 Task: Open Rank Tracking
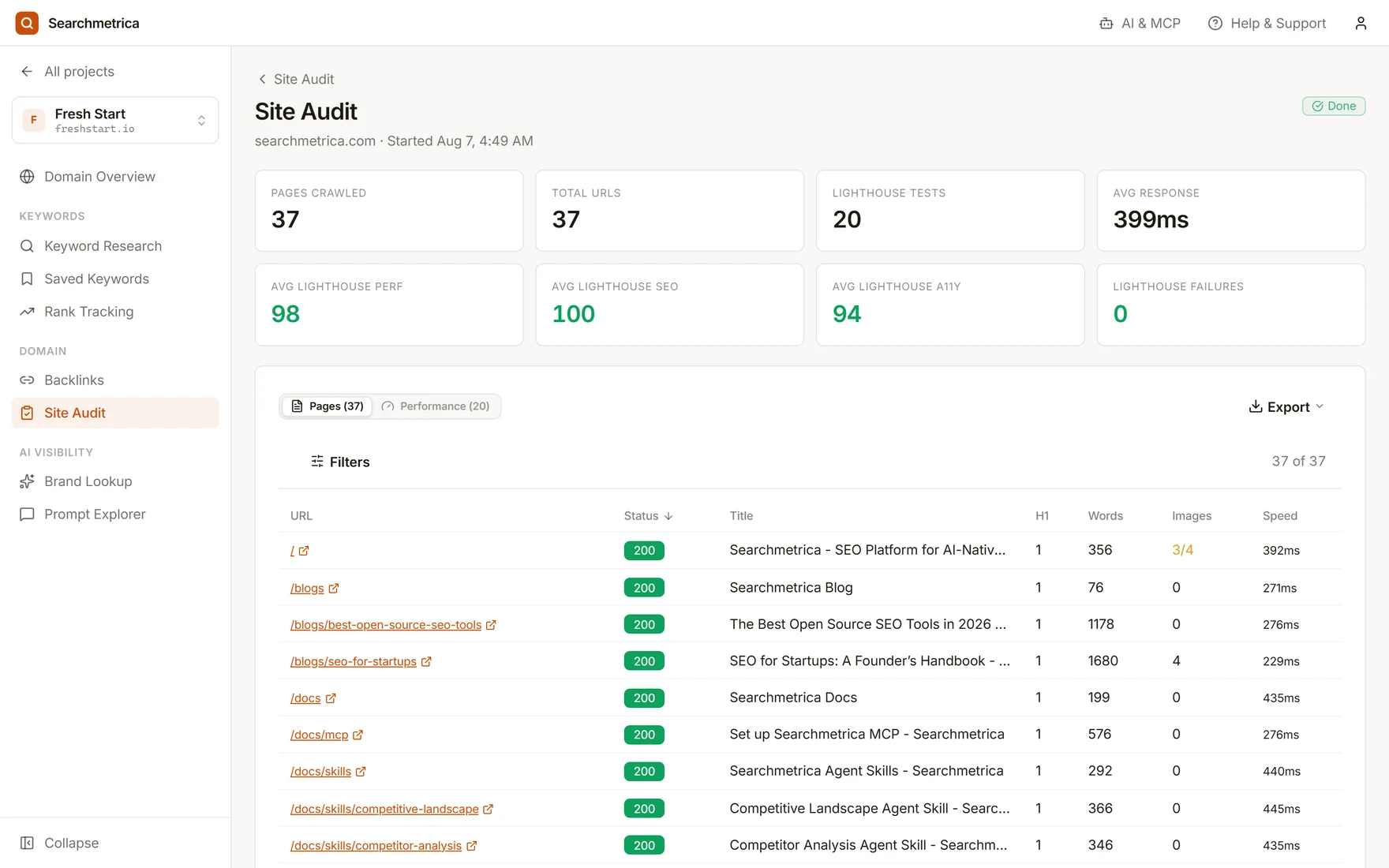[x=115, y=312]
